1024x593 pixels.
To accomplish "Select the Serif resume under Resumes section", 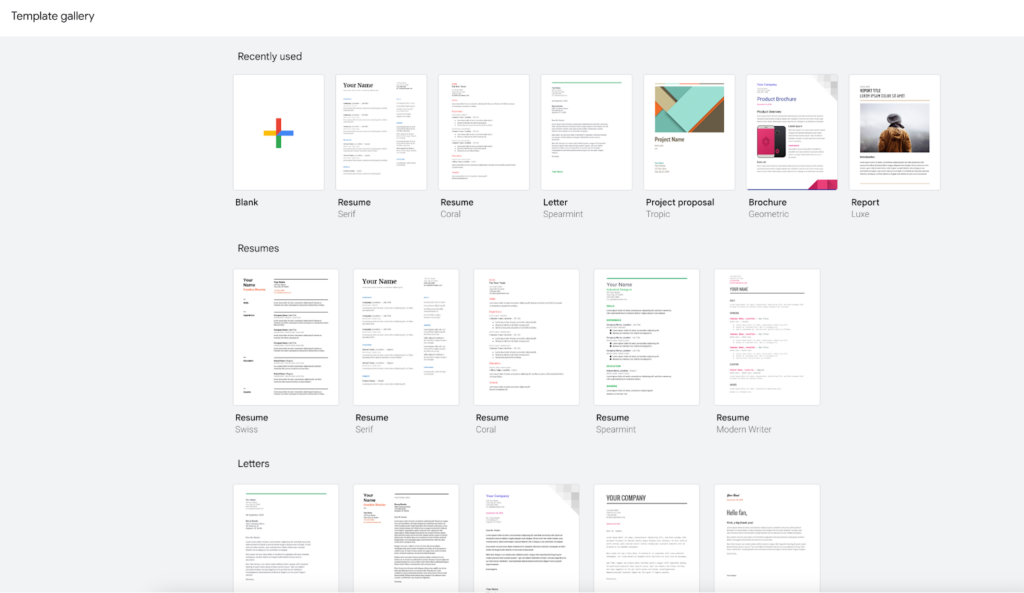I will [x=406, y=336].
